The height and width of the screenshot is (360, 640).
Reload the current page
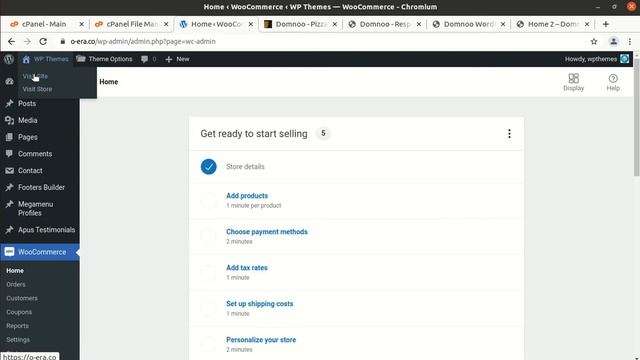tap(43, 41)
